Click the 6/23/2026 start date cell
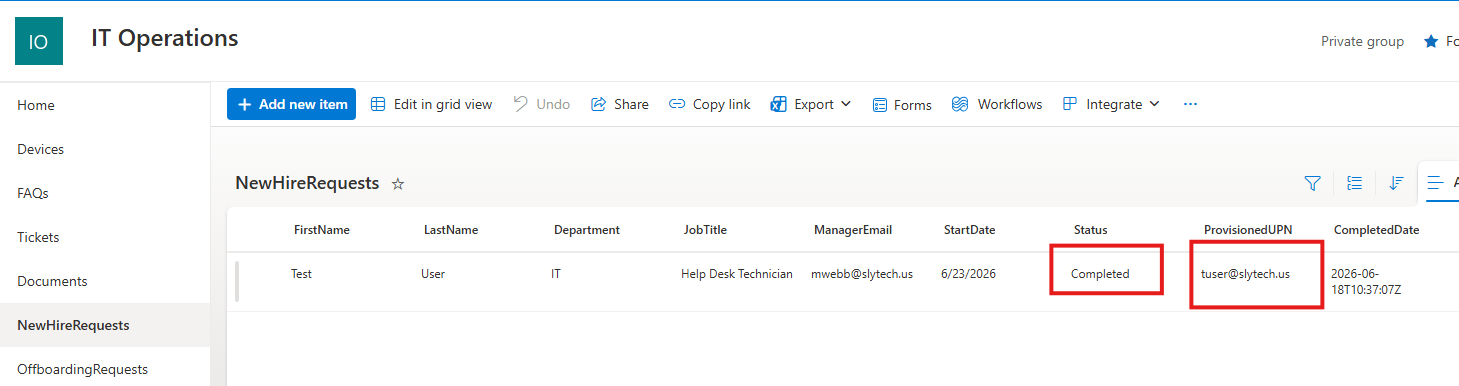 pos(969,274)
